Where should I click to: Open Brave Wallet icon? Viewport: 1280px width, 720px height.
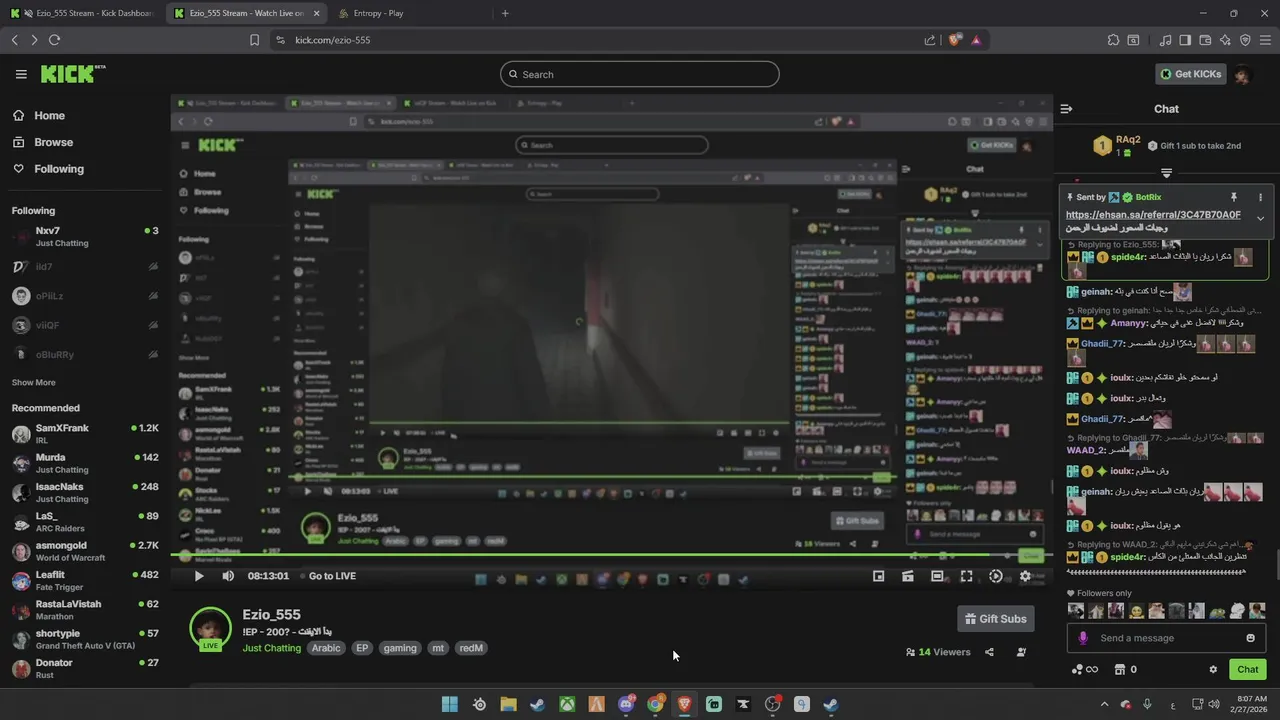pyautogui.click(x=1205, y=40)
